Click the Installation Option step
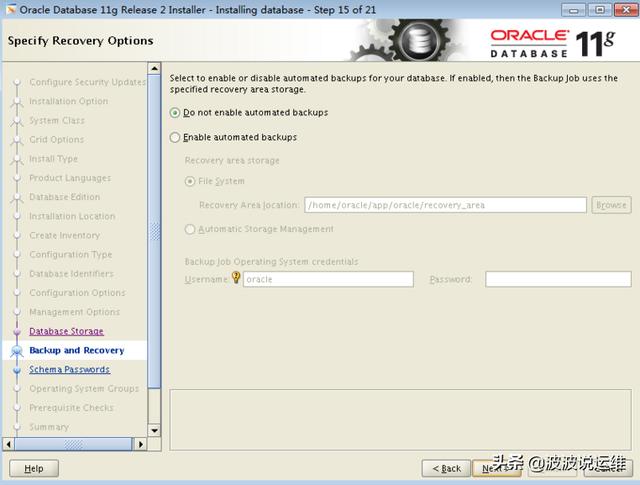 [69, 101]
